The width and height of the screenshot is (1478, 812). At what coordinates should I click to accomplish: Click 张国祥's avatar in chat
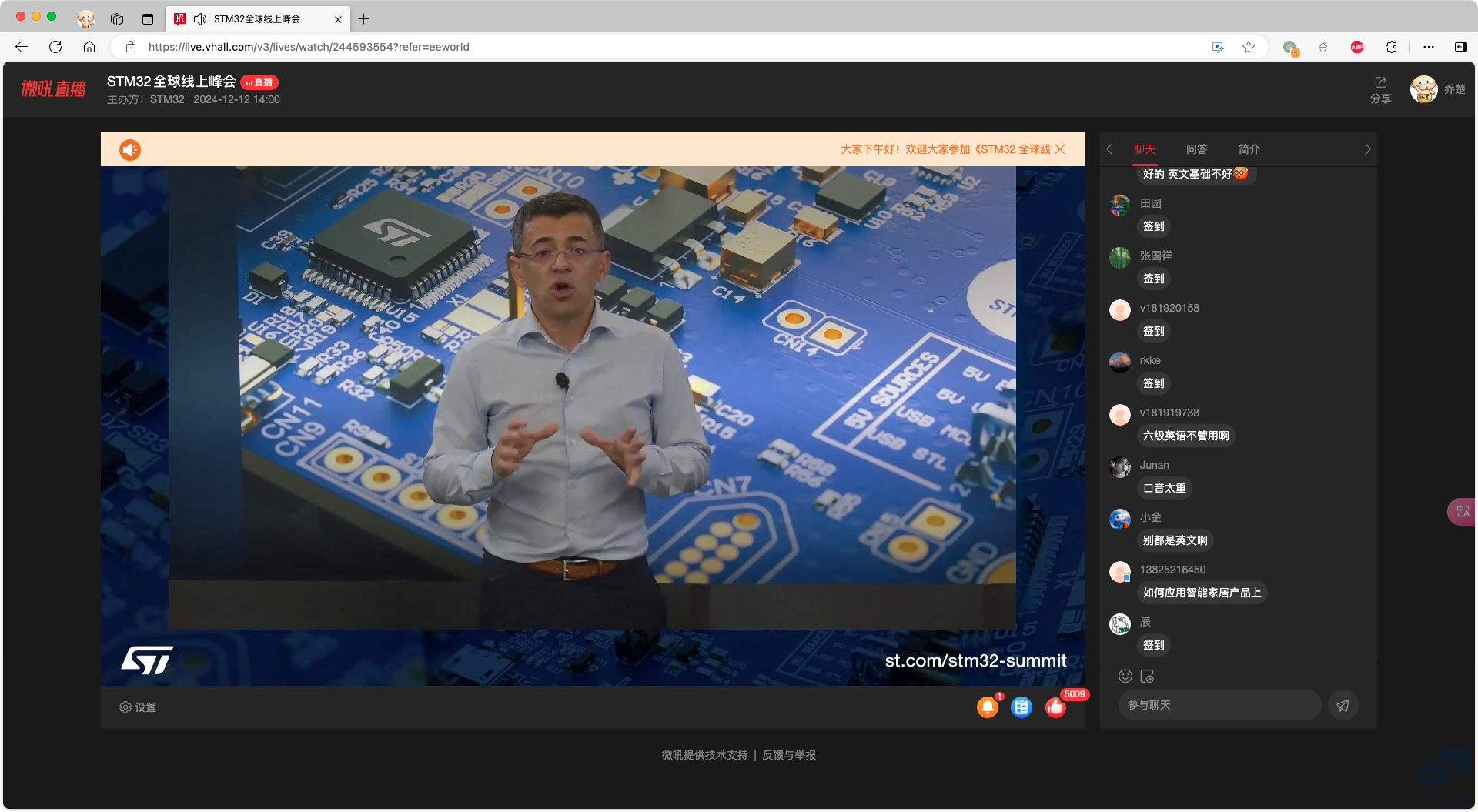[x=1120, y=258]
